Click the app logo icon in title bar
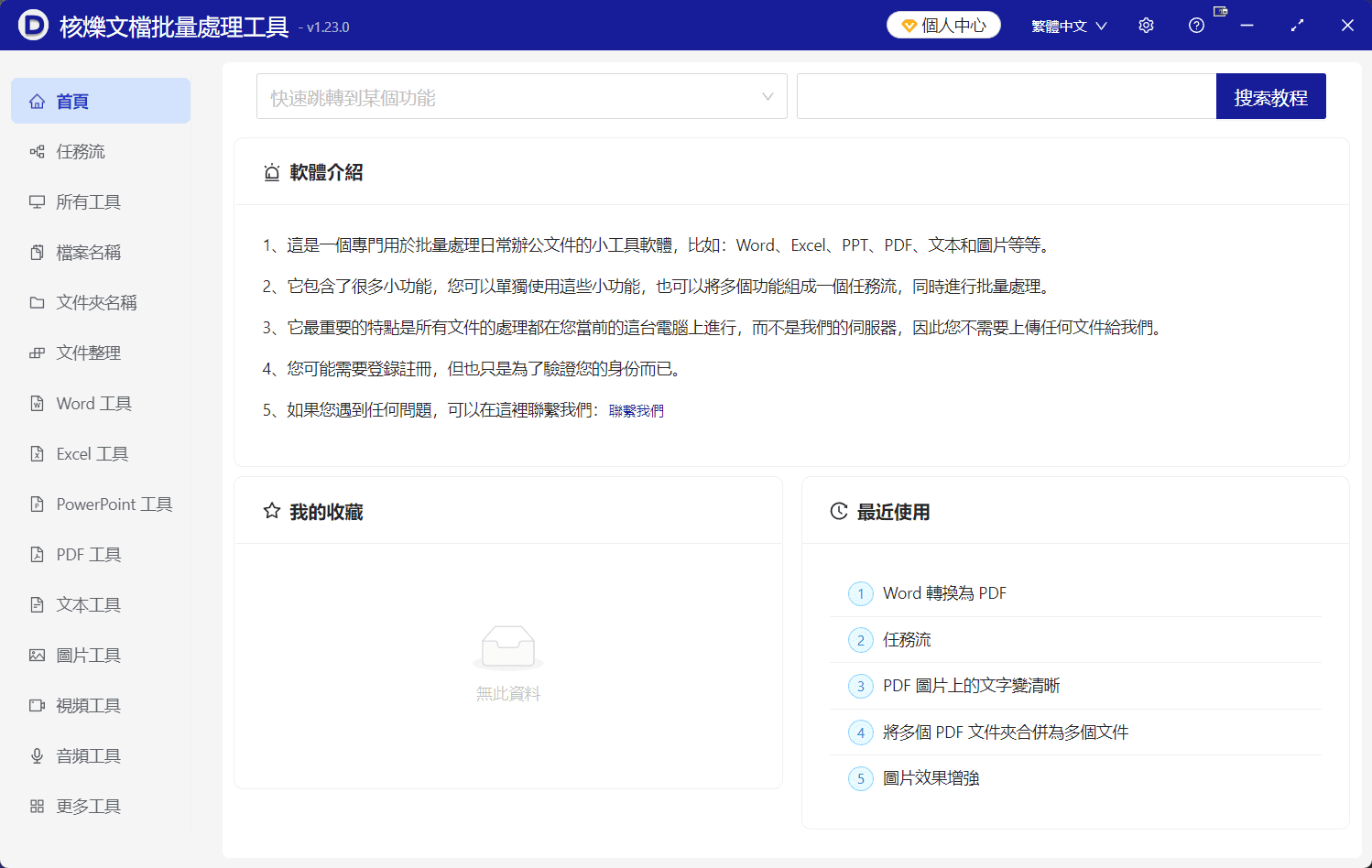The width and height of the screenshot is (1372, 868). point(33,25)
